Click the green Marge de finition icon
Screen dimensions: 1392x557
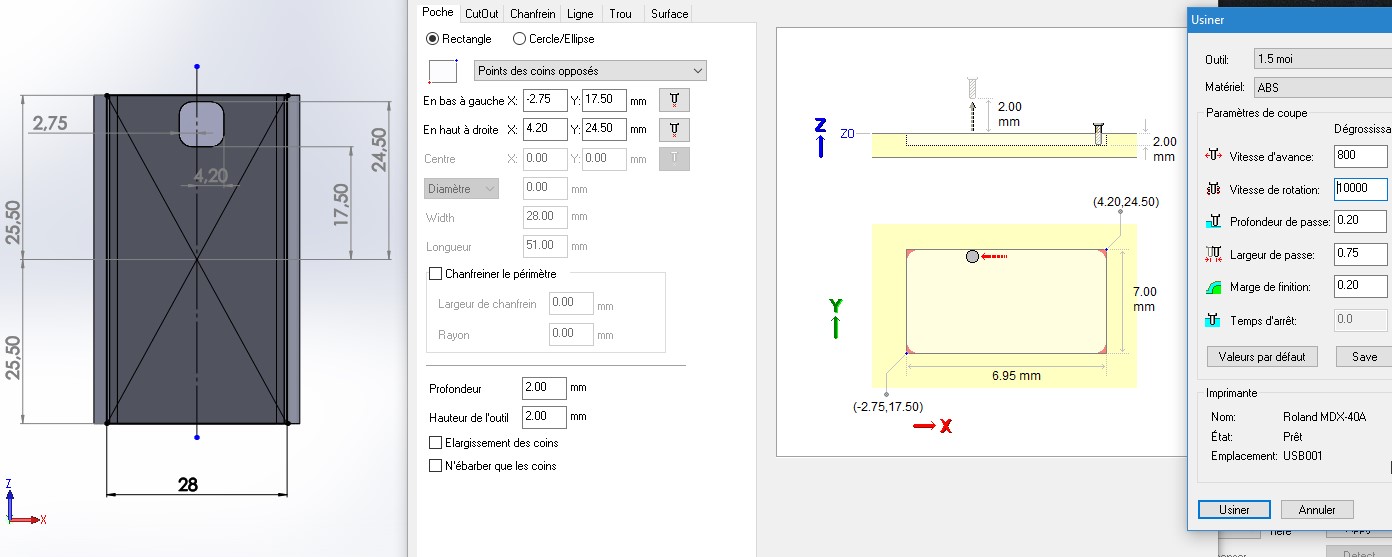click(1213, 287)
